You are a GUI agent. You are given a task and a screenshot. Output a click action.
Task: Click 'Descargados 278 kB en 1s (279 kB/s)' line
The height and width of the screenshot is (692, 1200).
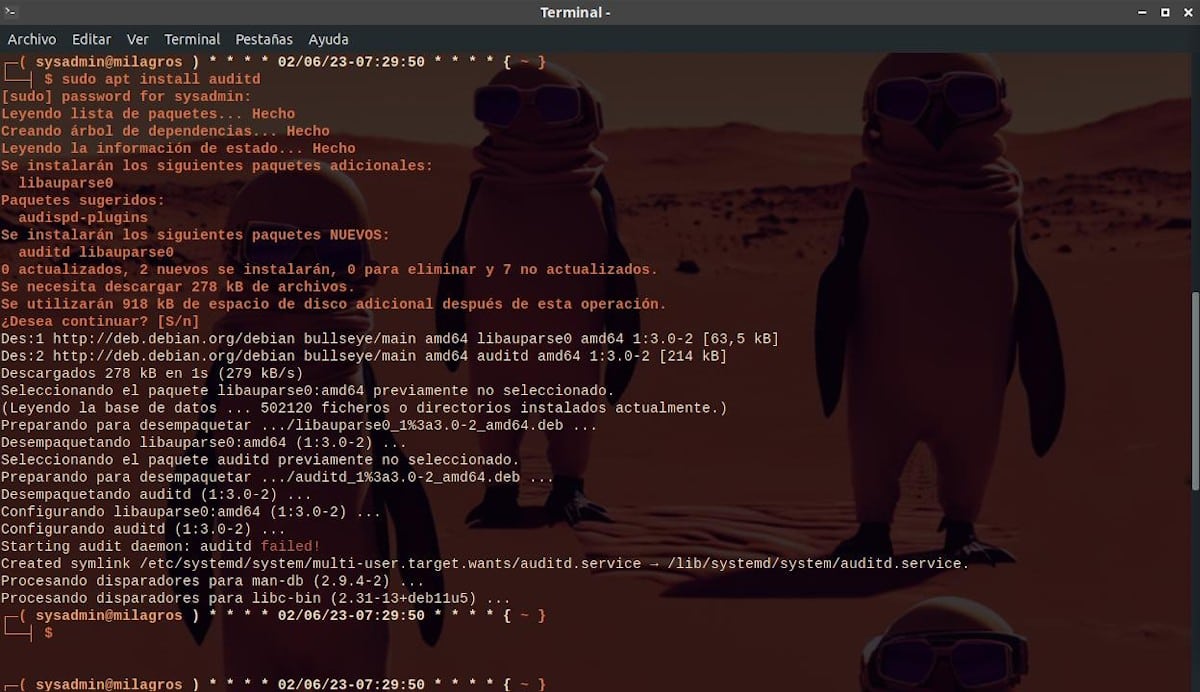(x=152, y=373)
